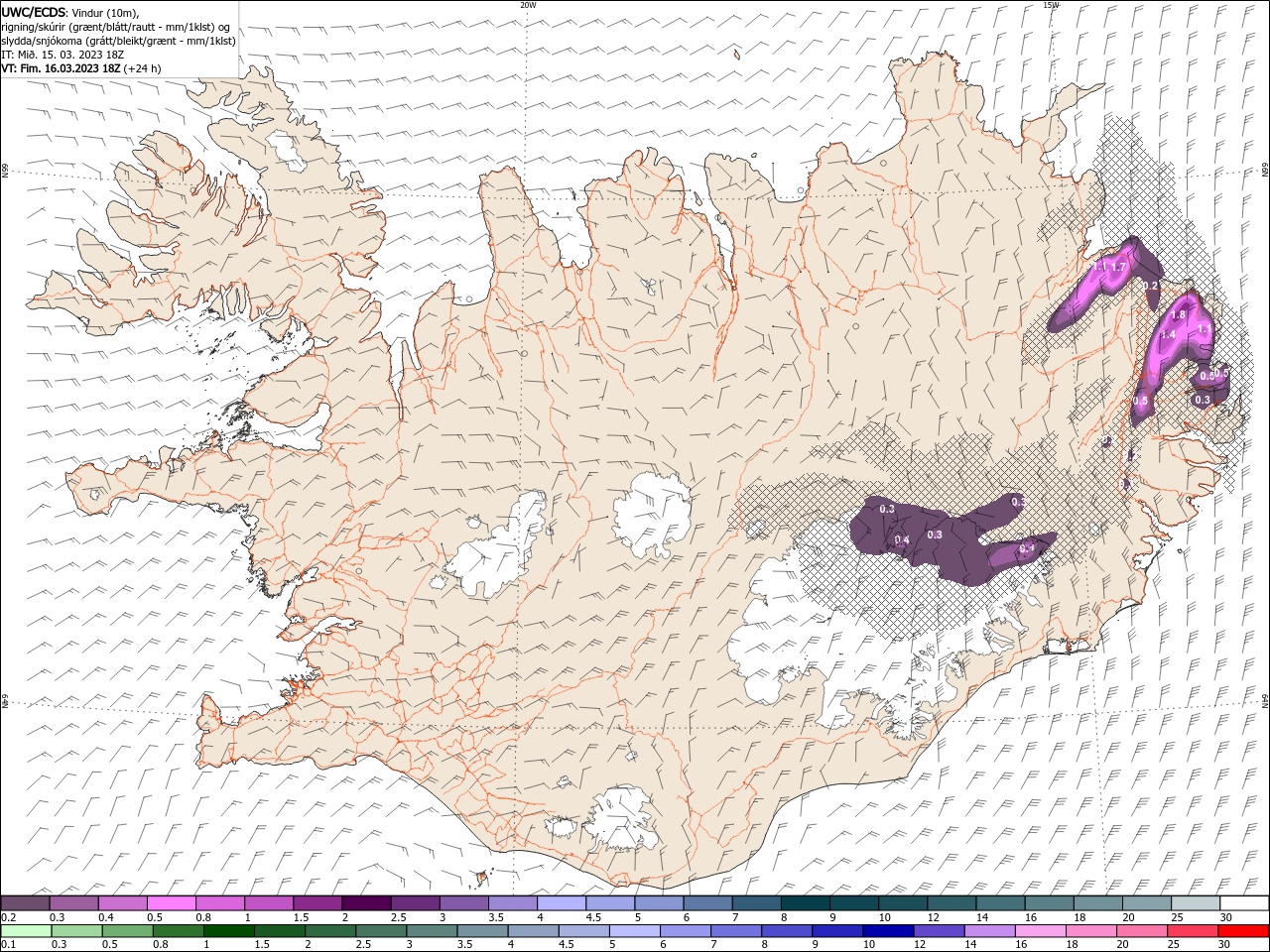The width and height of the screenshot is (1270, 952).
Task: Click the 15W longitude label
Action: click(x=1051, y=5)
